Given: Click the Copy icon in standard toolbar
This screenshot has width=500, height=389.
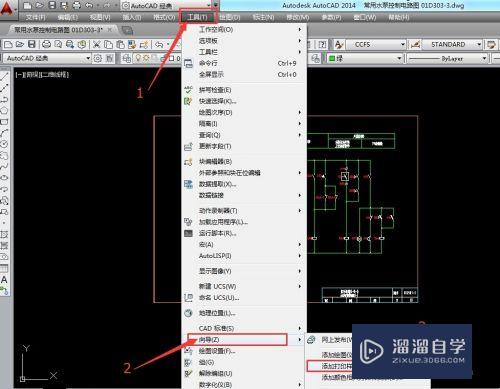Looking at the screenshot, I should [x=108, y=44].
